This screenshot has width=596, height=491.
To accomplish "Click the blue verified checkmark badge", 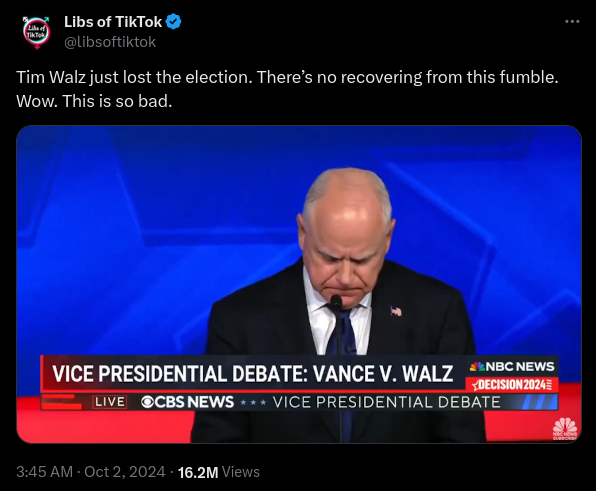I will pos(173,22).
